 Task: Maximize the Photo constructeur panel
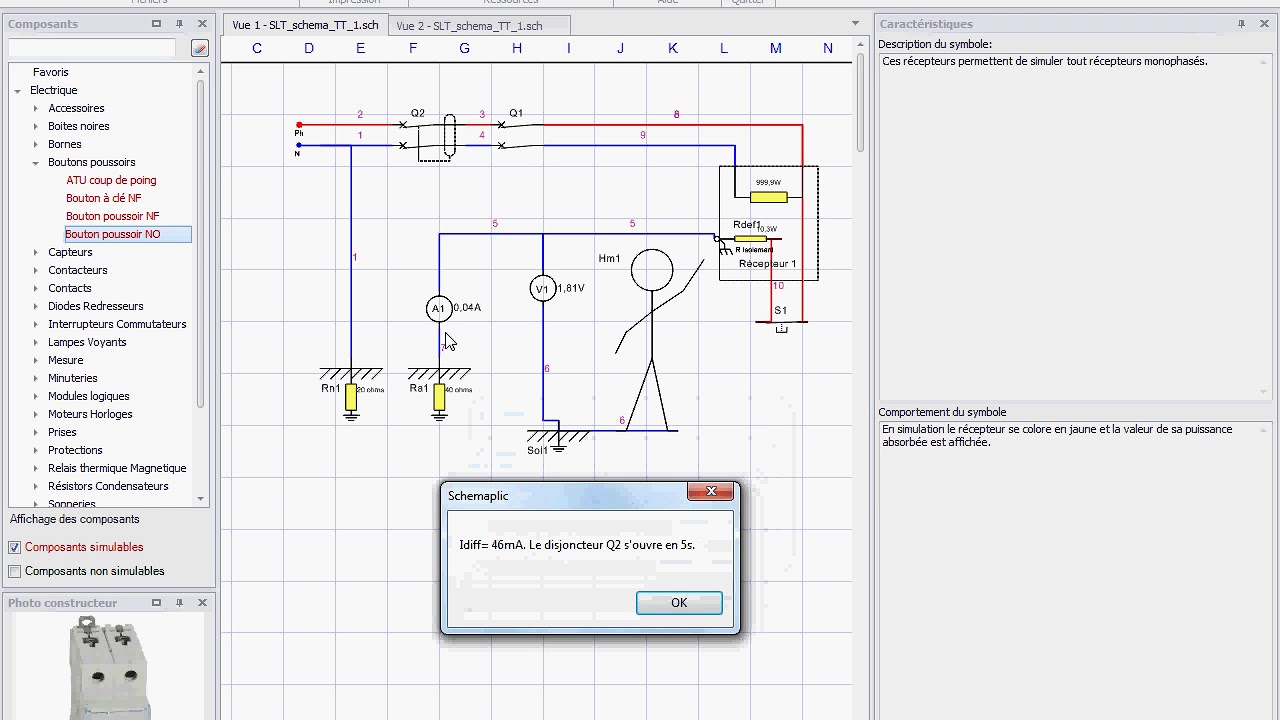coord(156,603)
